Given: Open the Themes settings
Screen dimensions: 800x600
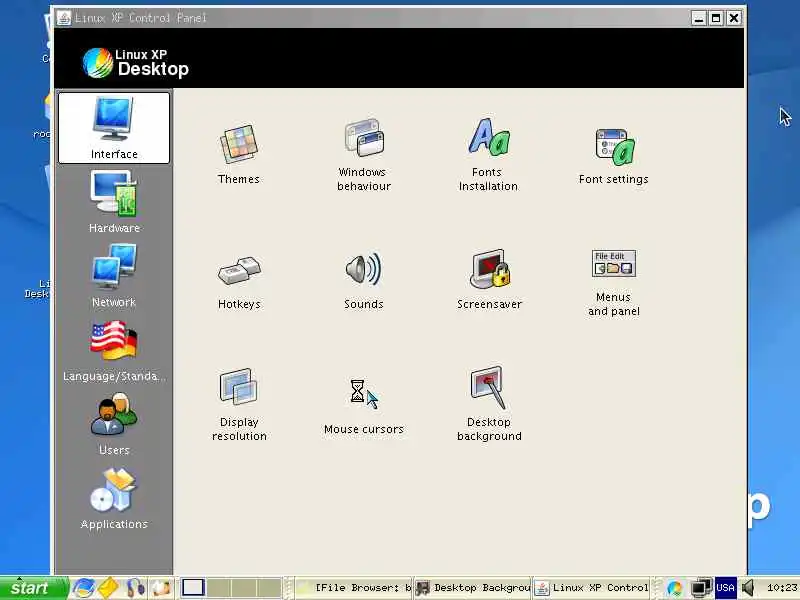Looking at the screenshot, I should pyautogui.click(x=239, y=154).
